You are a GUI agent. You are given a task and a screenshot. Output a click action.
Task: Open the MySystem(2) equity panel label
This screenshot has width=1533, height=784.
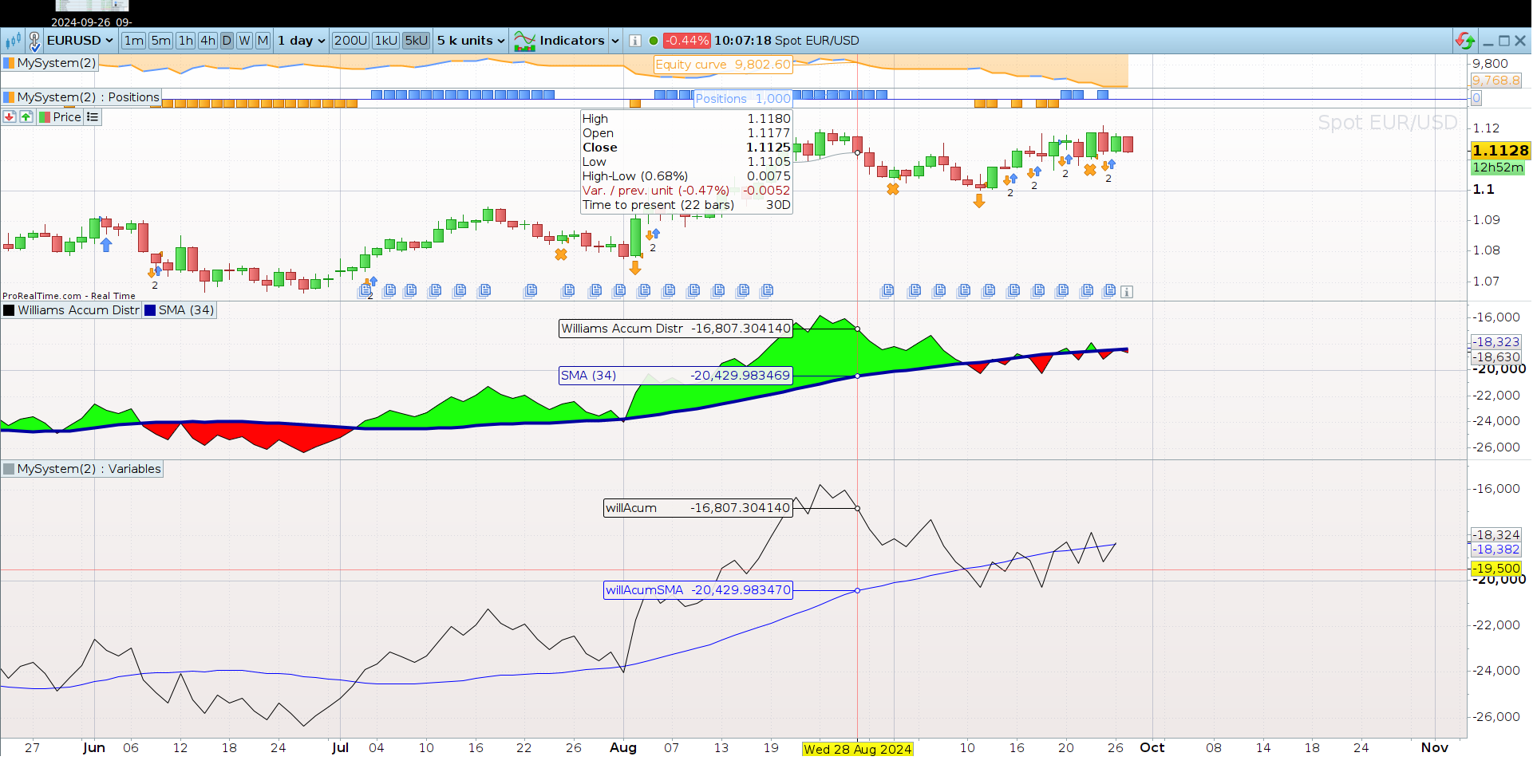49,63
